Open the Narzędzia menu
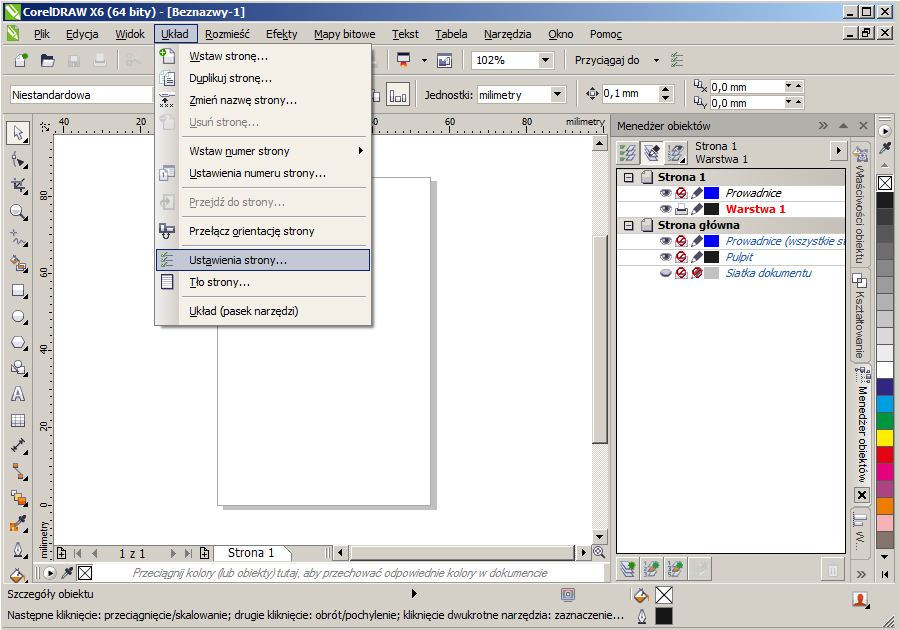 click(507, 34)
